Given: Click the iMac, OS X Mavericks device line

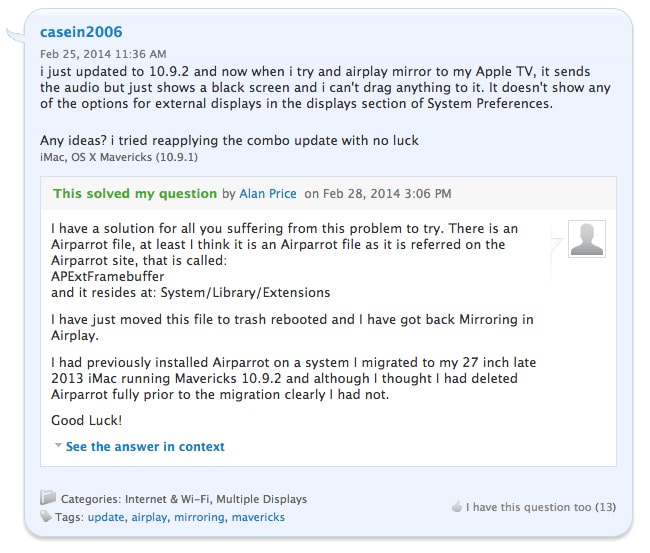Looking at the screenshot, I should coord(119,158).
